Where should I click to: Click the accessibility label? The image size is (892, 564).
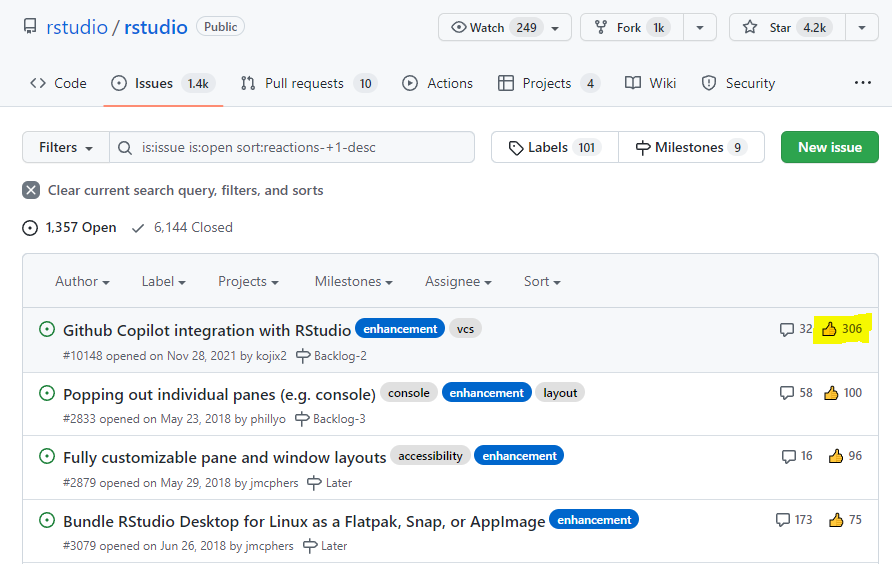[430, 456]
